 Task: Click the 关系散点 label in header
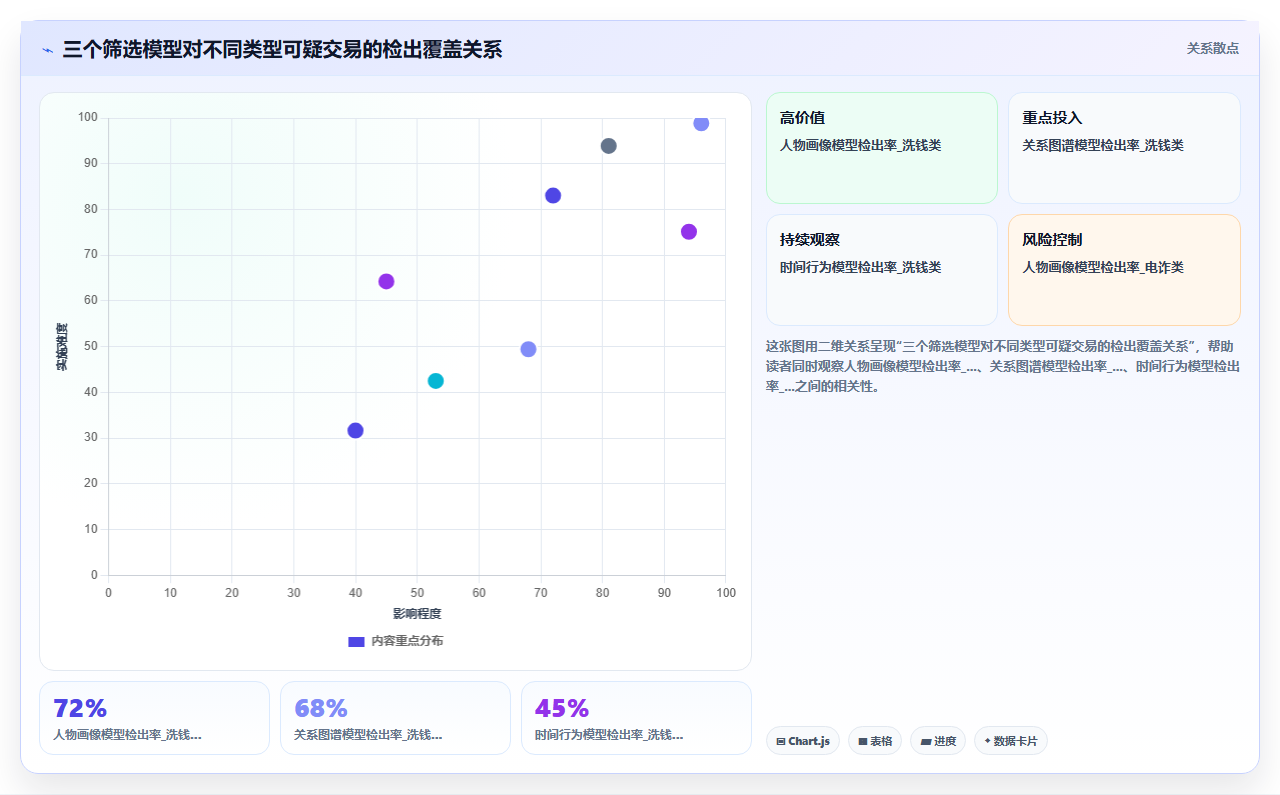click(1213, 48)
